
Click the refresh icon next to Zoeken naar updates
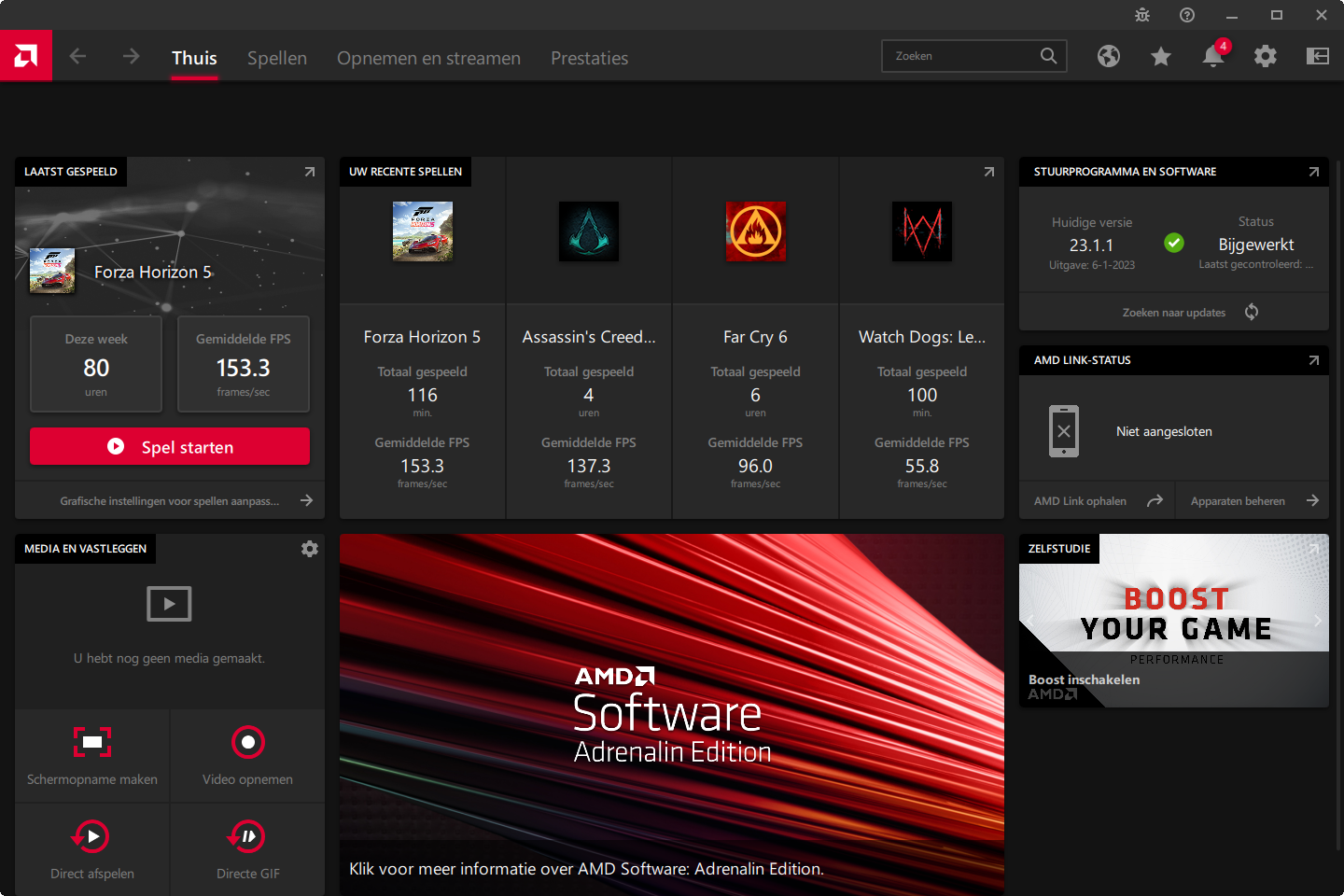[x=1252, y=312]
